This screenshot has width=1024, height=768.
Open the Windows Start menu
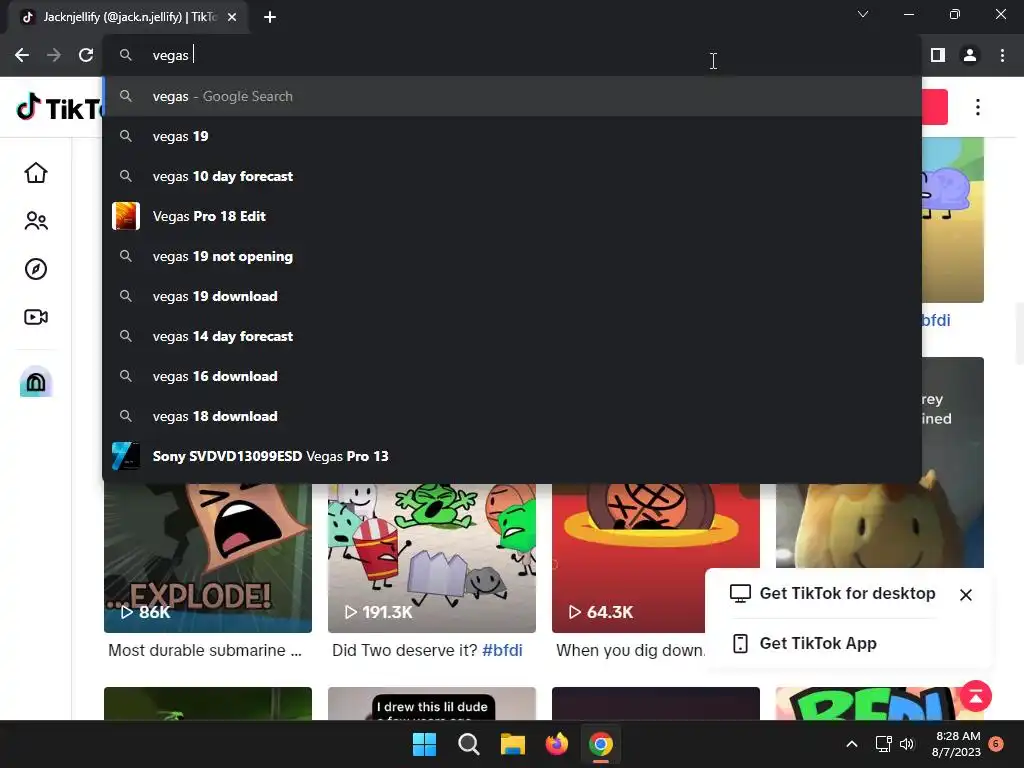pos(424,744)
